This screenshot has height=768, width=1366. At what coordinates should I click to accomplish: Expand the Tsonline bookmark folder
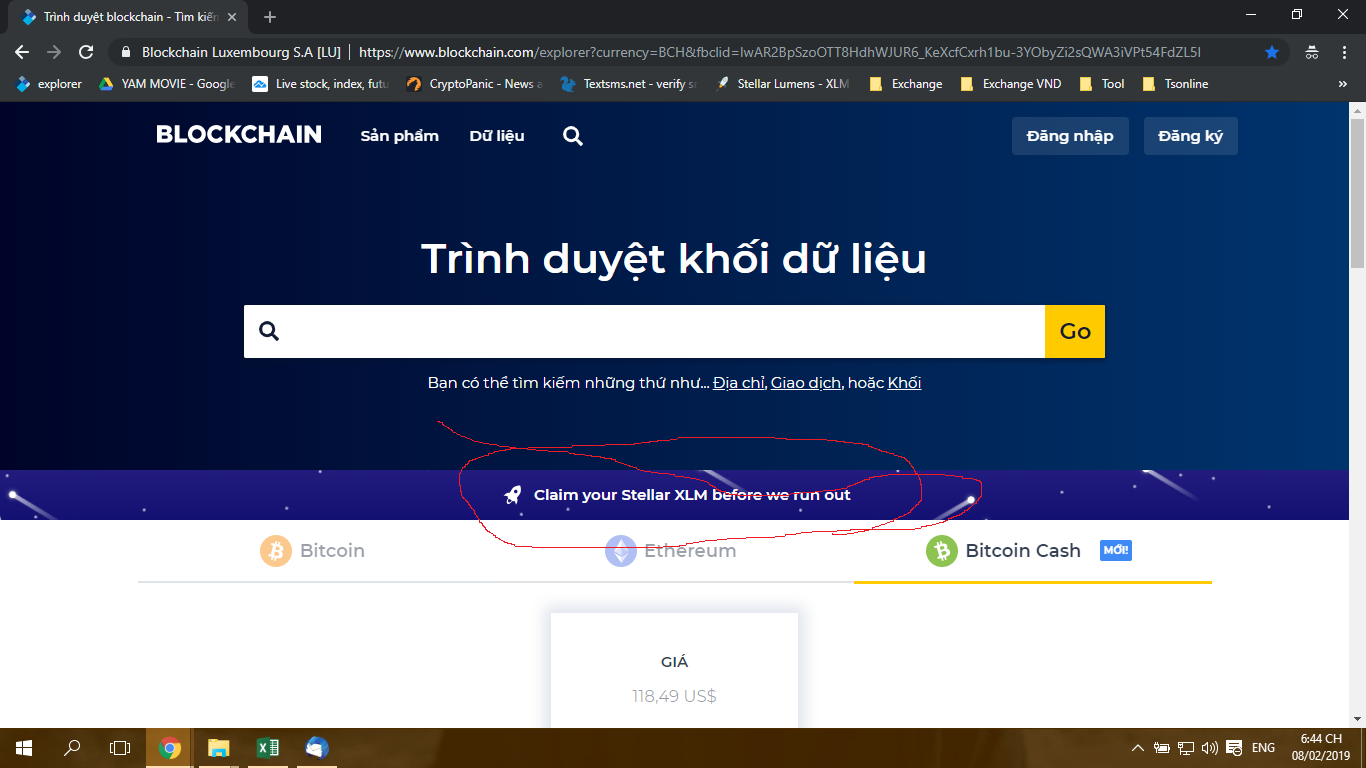(1175, 84)
